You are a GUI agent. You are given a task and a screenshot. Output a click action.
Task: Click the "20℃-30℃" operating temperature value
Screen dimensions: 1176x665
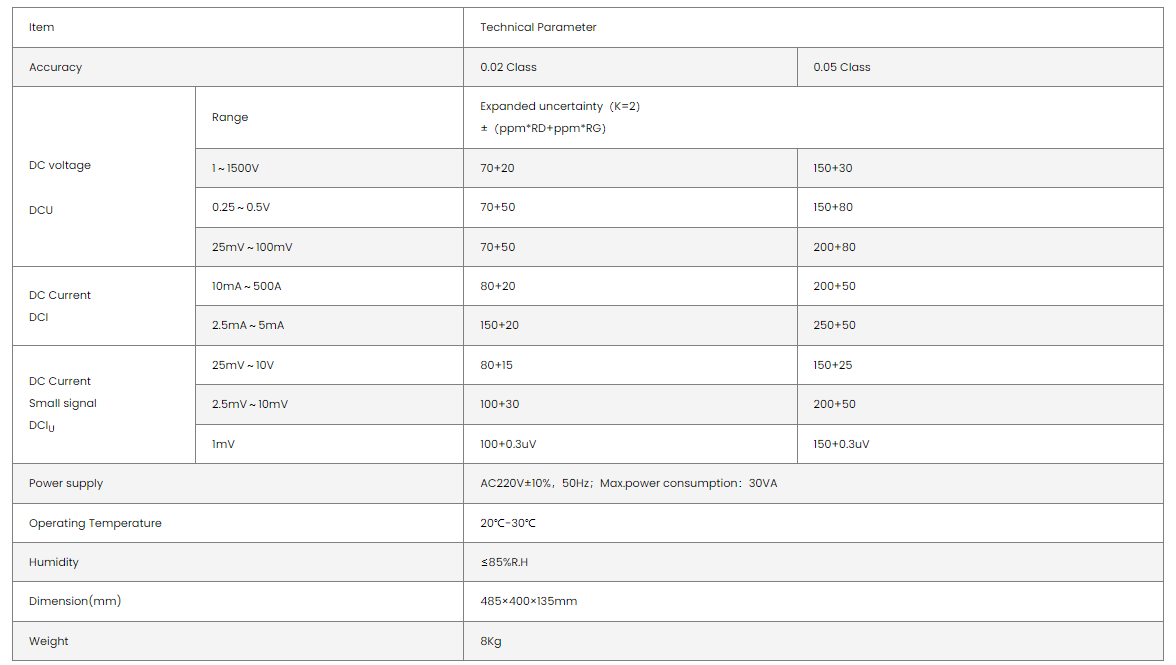(x=508, y=523)
